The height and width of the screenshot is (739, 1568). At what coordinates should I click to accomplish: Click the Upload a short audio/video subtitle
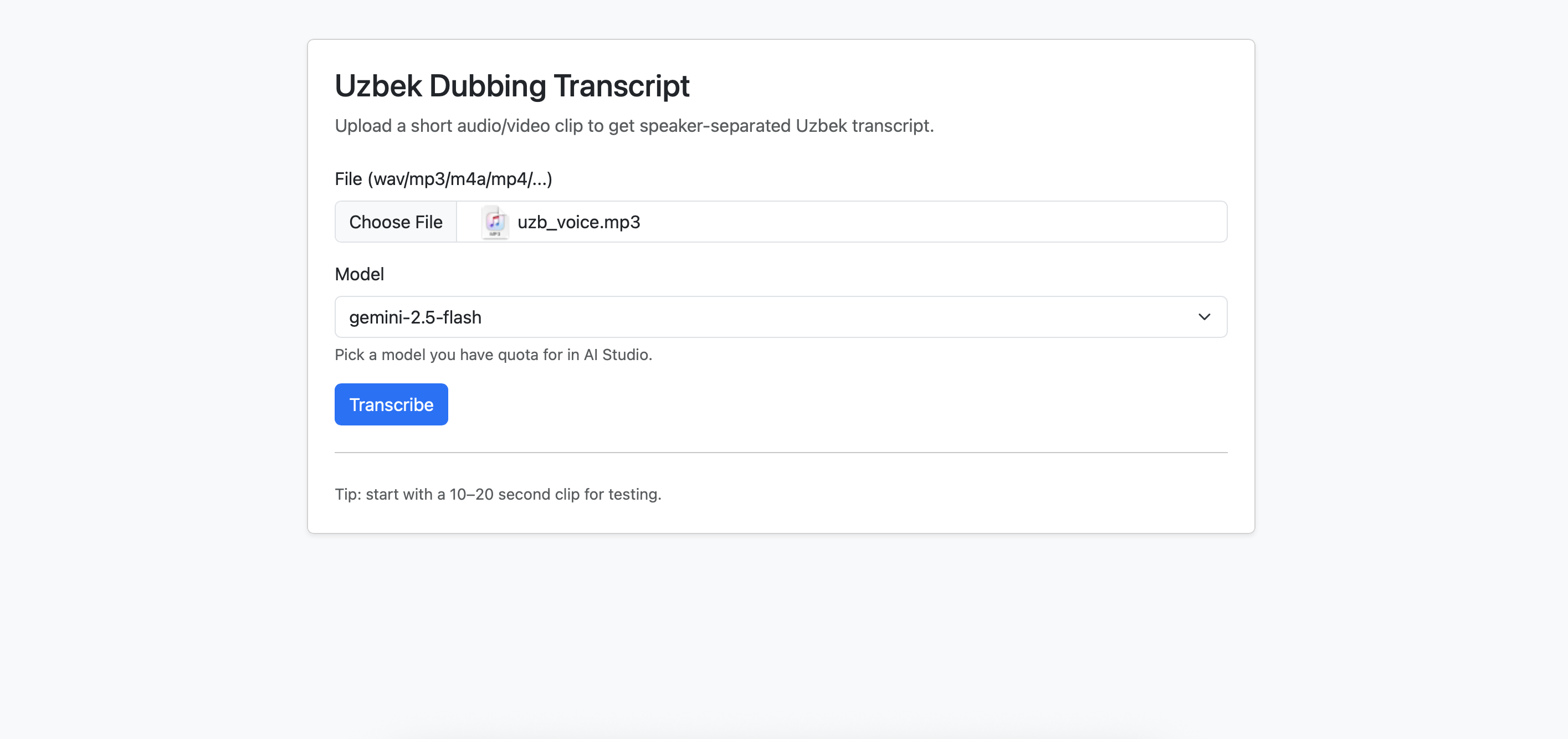(634, 126)
